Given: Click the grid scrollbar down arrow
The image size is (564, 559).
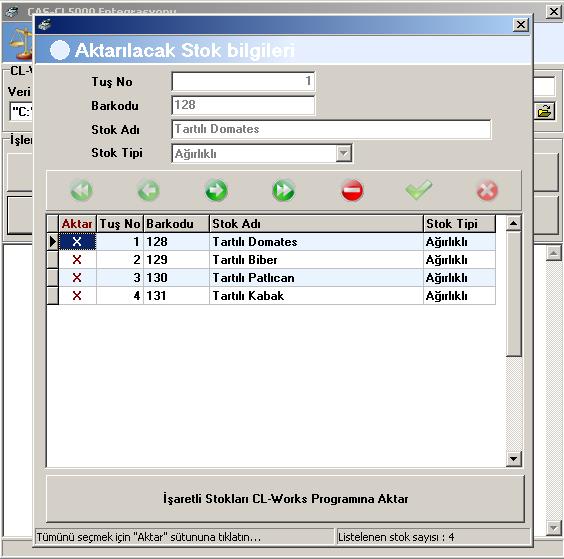Looking at the screenshot, I should pos(514,459).
